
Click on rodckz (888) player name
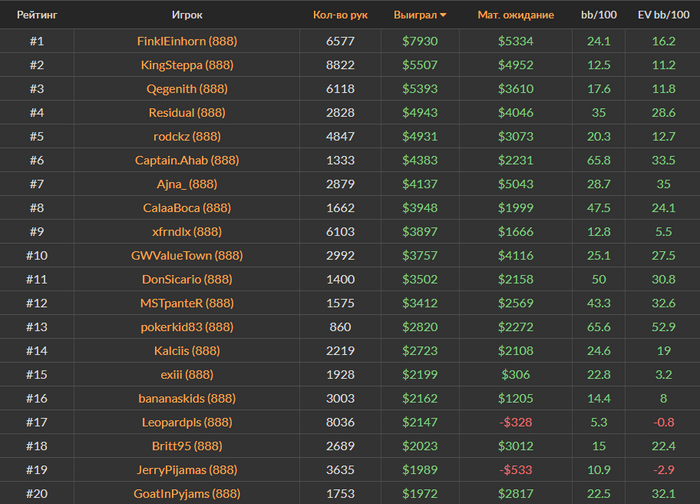[x=187, y=137]
